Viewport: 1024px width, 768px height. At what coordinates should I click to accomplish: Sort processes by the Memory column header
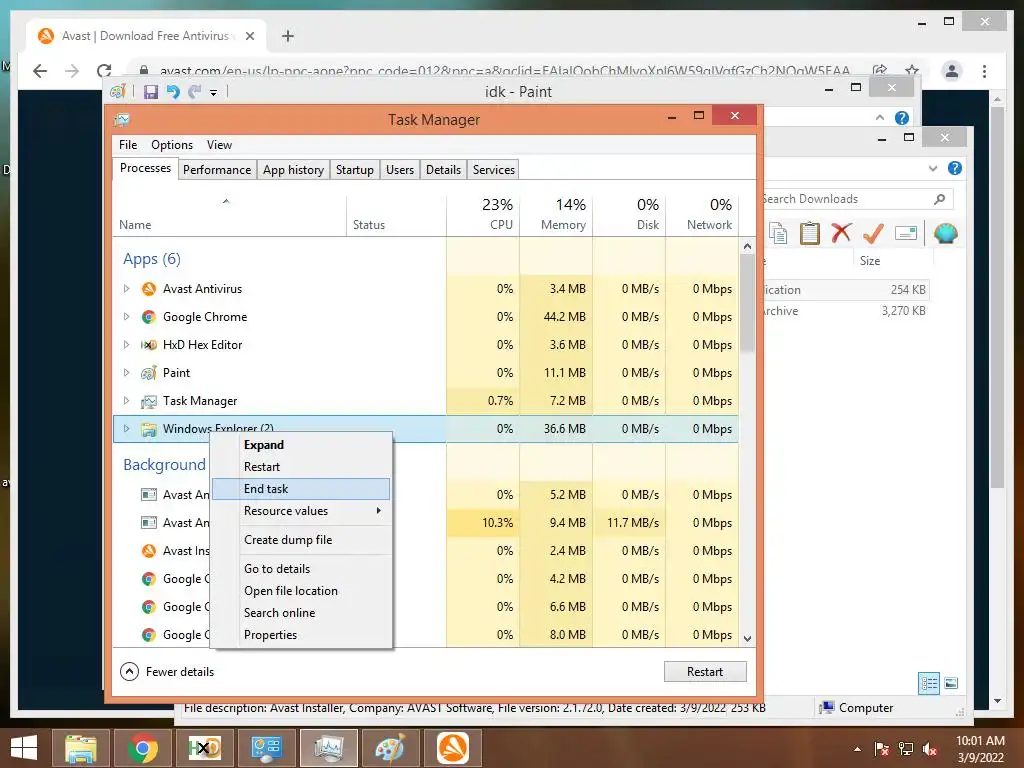click(556, 216)
